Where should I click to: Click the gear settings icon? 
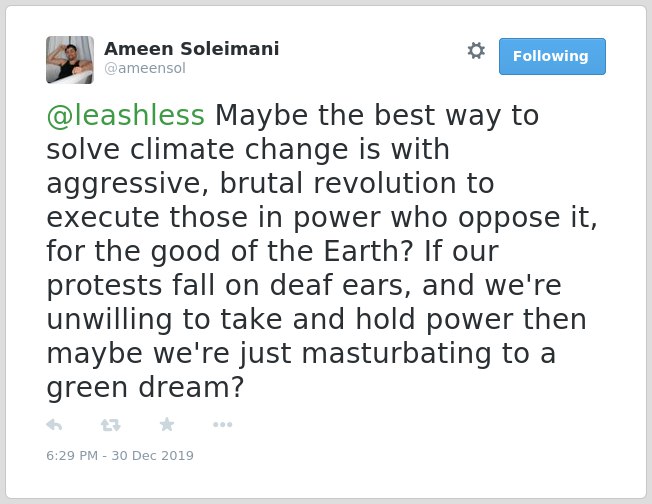[x=476, y=50]
